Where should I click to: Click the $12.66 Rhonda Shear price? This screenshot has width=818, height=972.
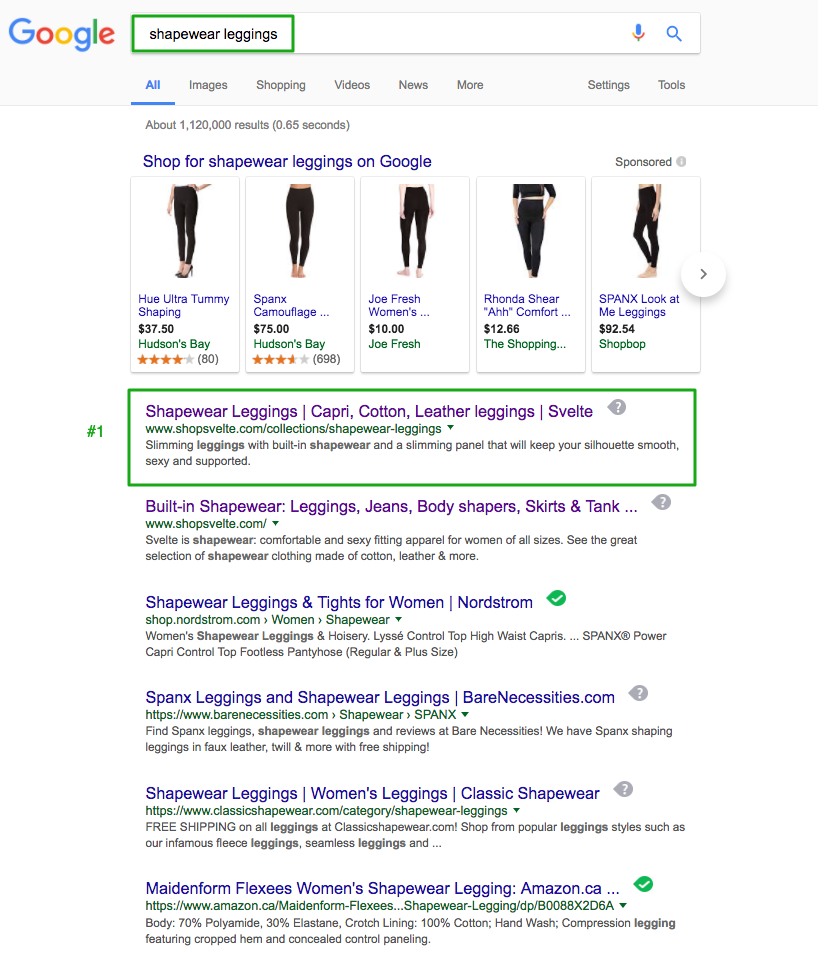click(x=501, y=329)
